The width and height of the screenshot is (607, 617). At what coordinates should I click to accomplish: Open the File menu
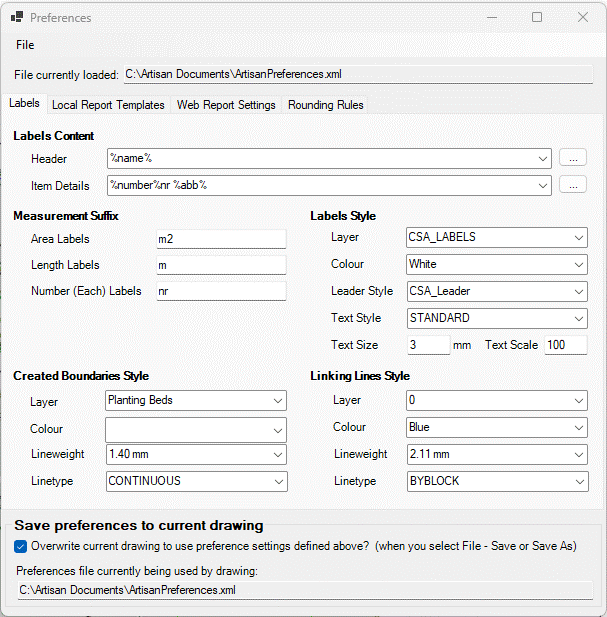tap(25, 45)
